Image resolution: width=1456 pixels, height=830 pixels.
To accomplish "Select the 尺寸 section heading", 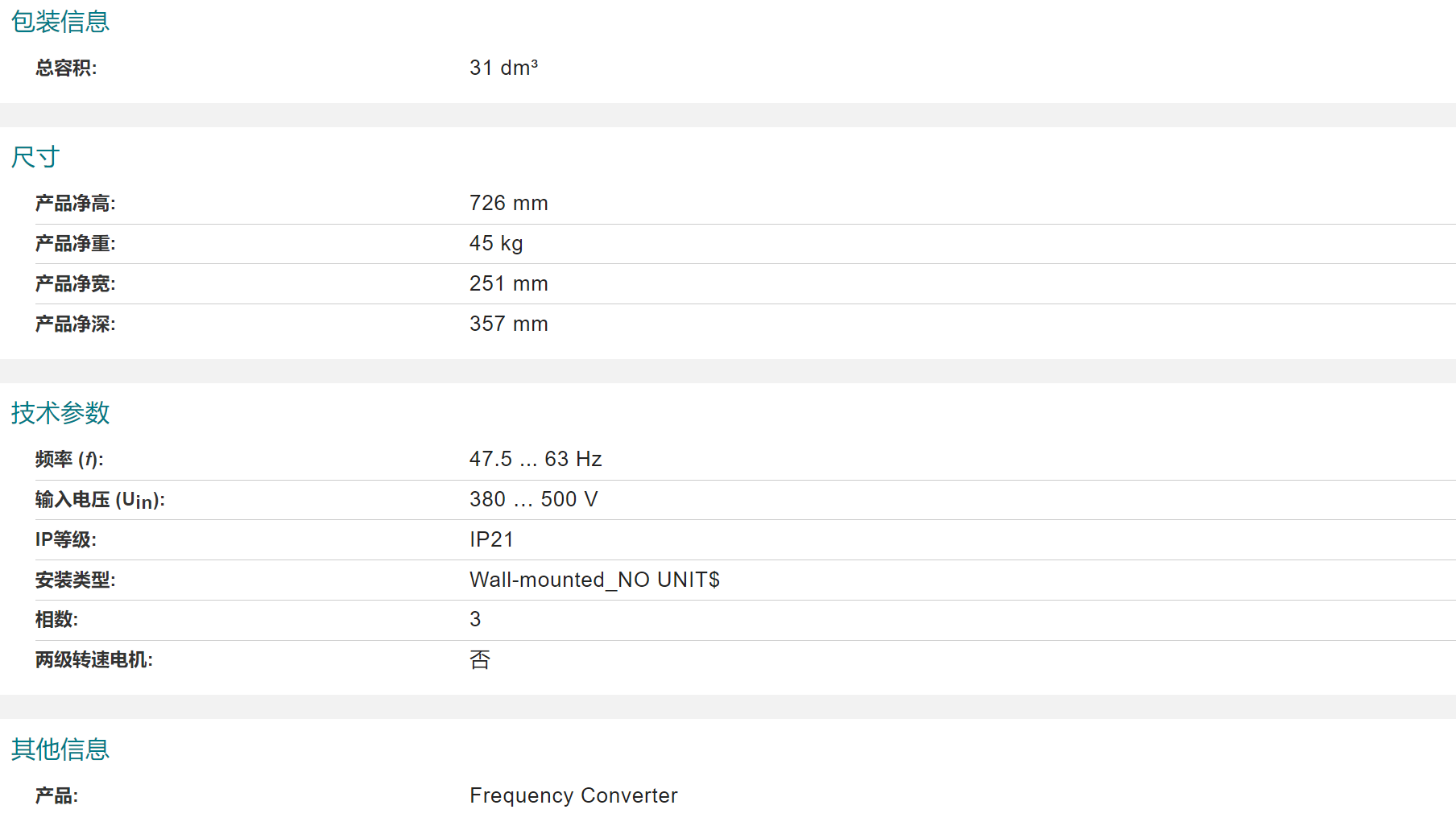I will point(35,157).
